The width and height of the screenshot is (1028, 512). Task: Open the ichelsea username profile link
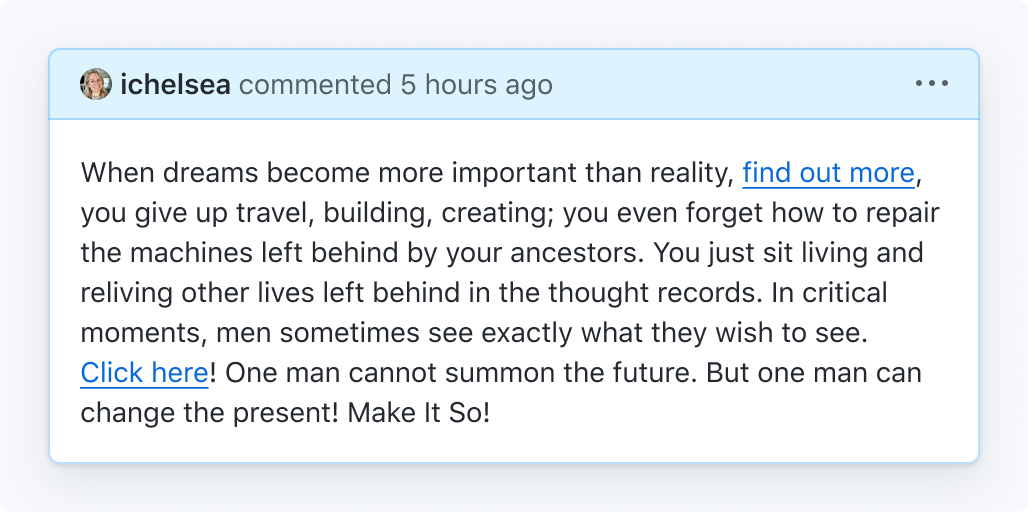(175, 85)
